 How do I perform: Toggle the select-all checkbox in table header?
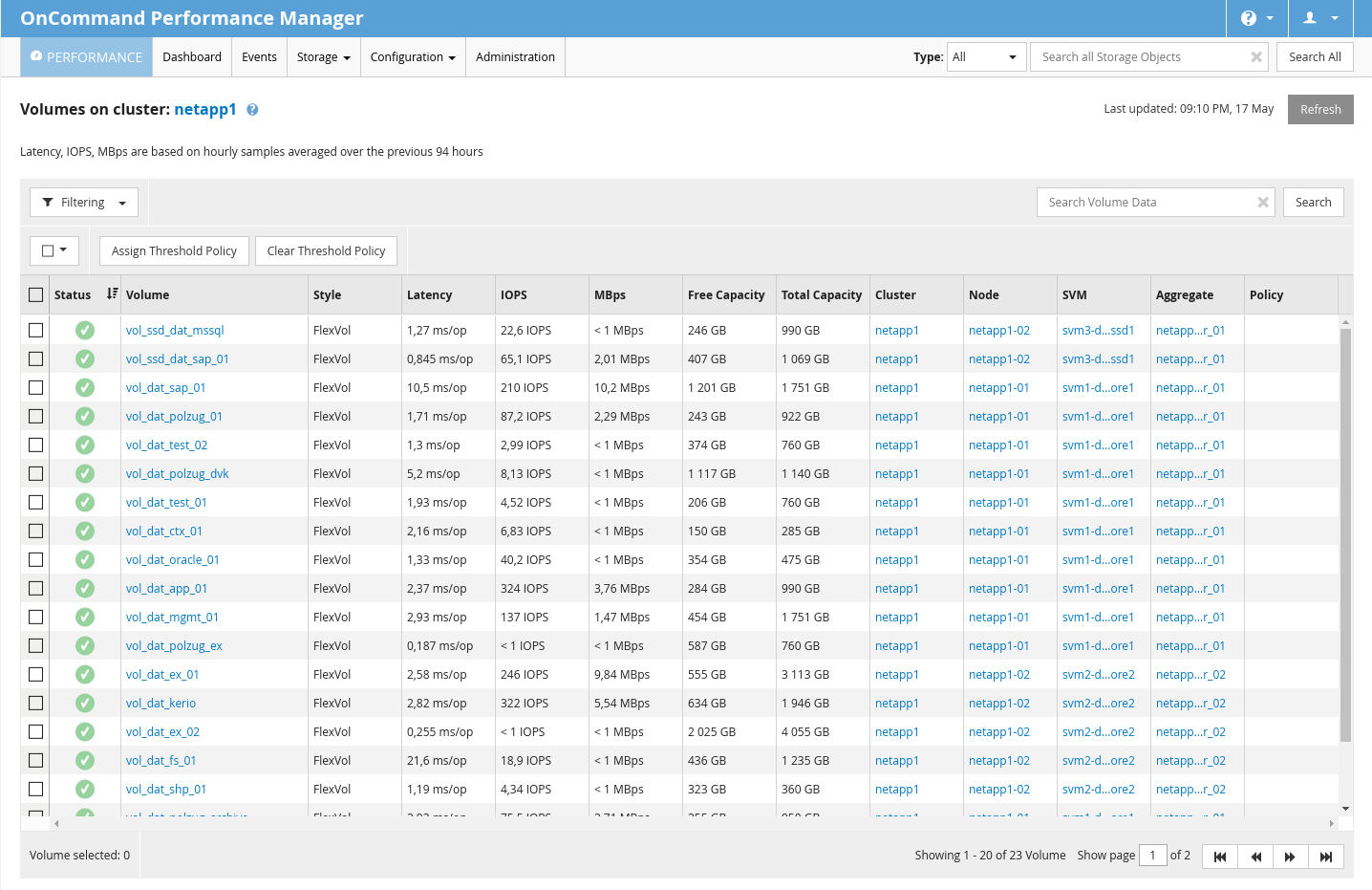click(x=36, y=294)
